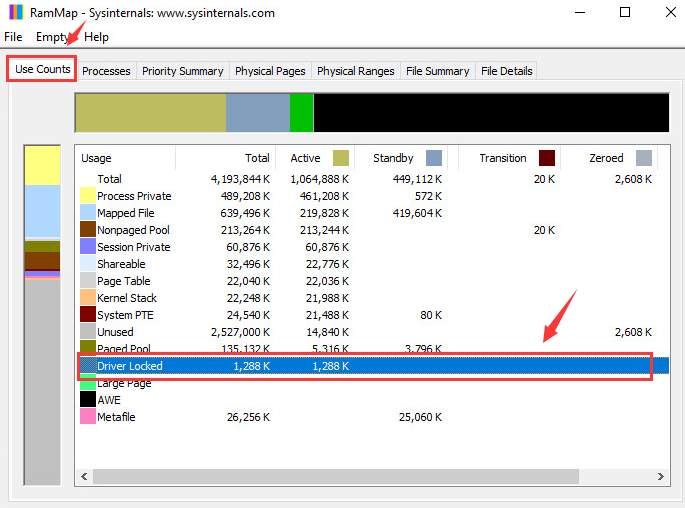Click the gray Unused color box
685x508 pixels.
click(x=88, y=332)
